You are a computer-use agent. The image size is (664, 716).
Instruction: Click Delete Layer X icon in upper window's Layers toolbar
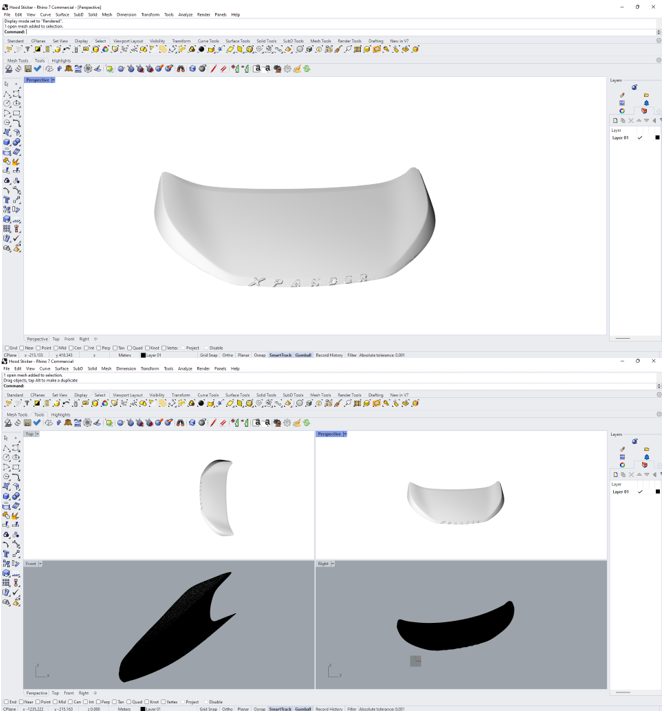coord(631,121)
